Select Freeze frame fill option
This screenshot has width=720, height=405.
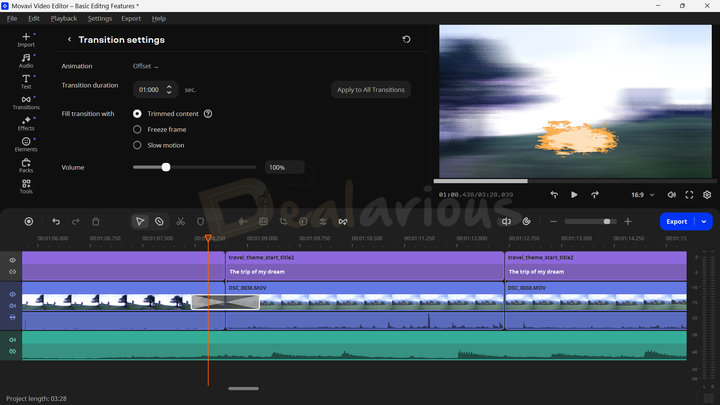click(x=137, y=129)
